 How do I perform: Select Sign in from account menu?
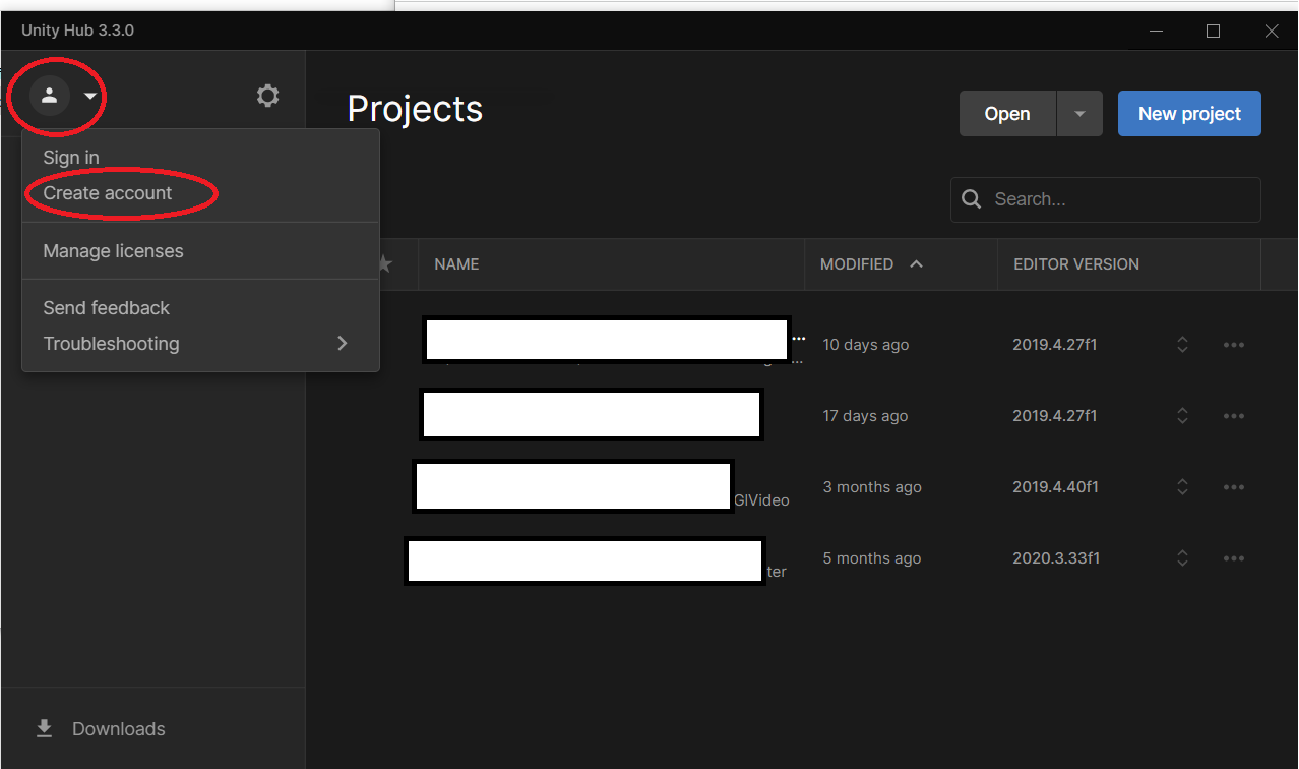(x=200, y=158)
